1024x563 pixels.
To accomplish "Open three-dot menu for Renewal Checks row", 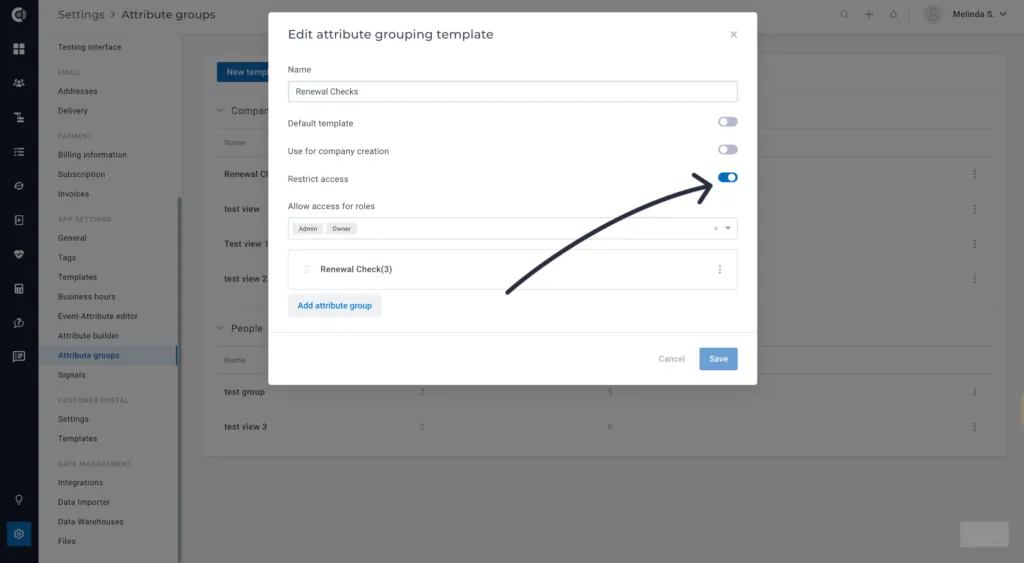I will 974,174.
